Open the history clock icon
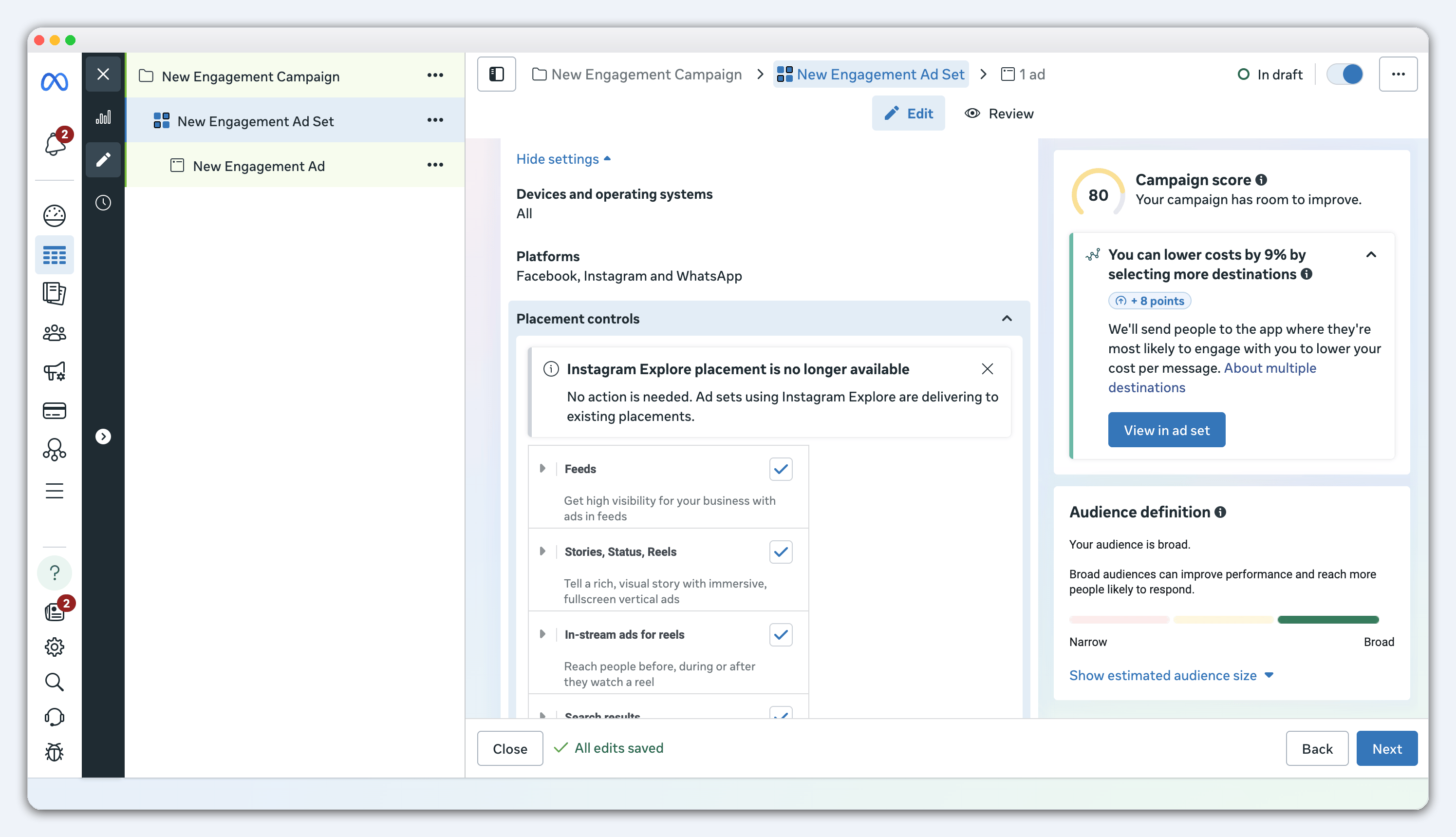Image resolution: width=1456 pixels, height=837 pixels. click(x=103, y=202)
